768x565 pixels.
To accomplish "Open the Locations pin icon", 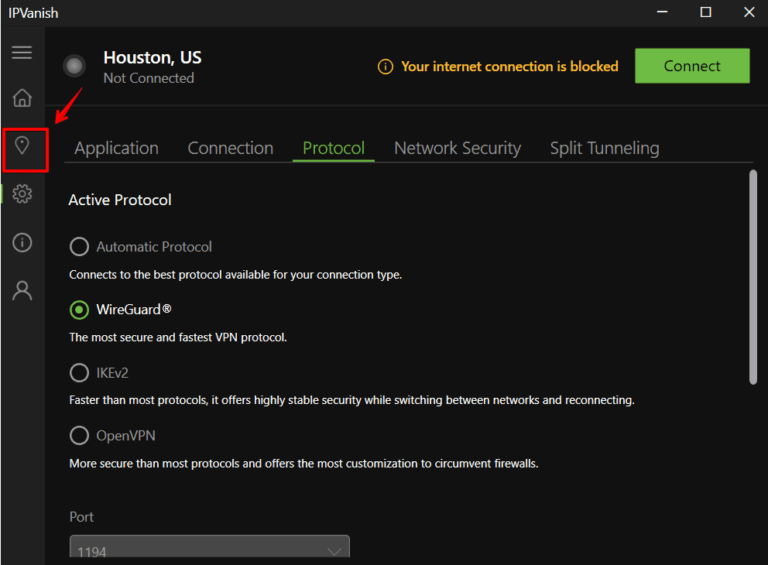I will coord(22,147).
